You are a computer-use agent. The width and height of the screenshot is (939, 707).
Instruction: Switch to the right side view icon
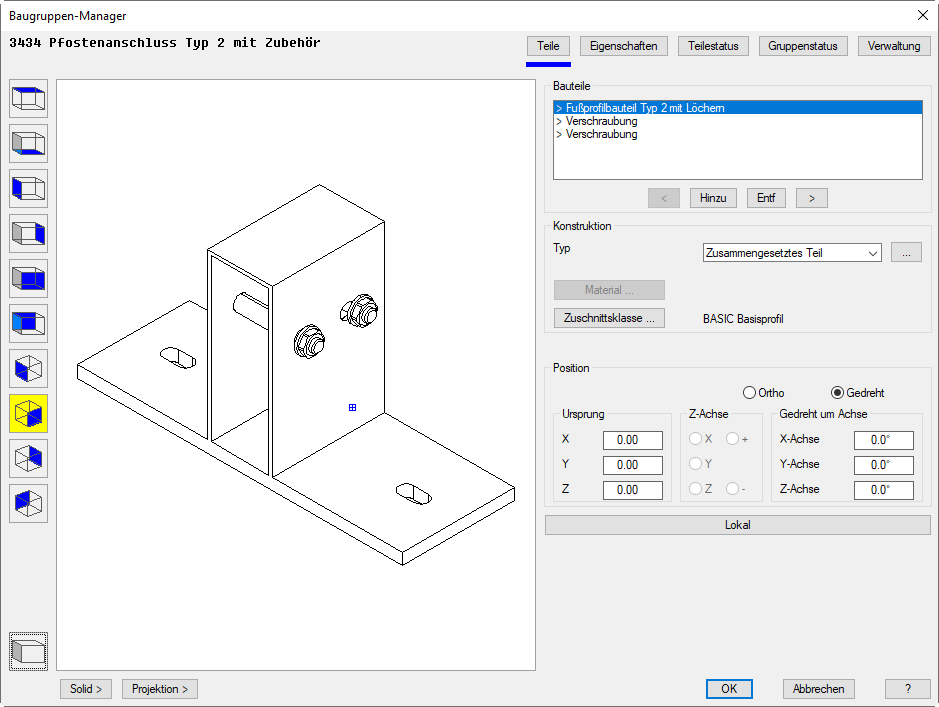point(28,234)
